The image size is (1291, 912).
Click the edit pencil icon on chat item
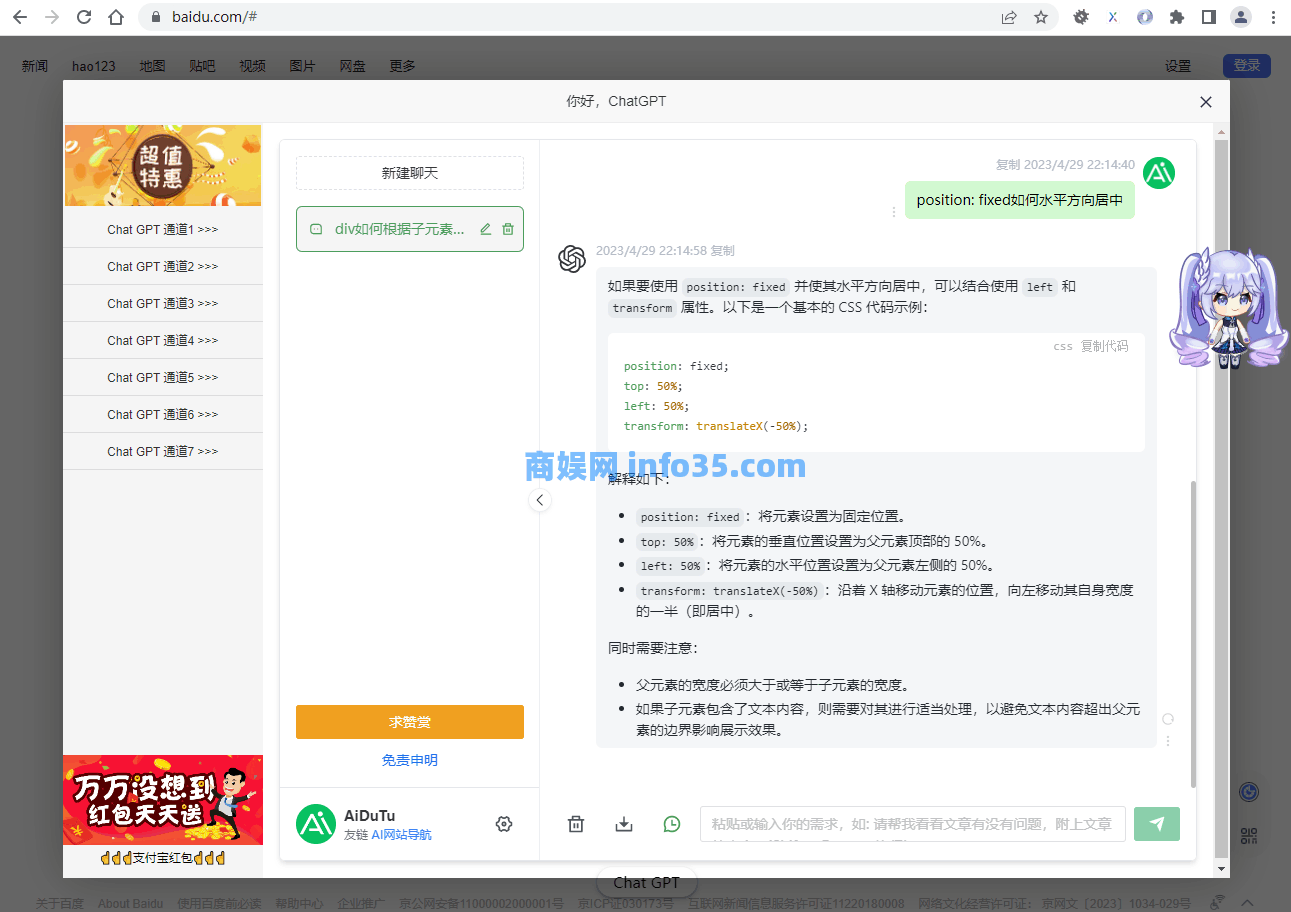486,229
